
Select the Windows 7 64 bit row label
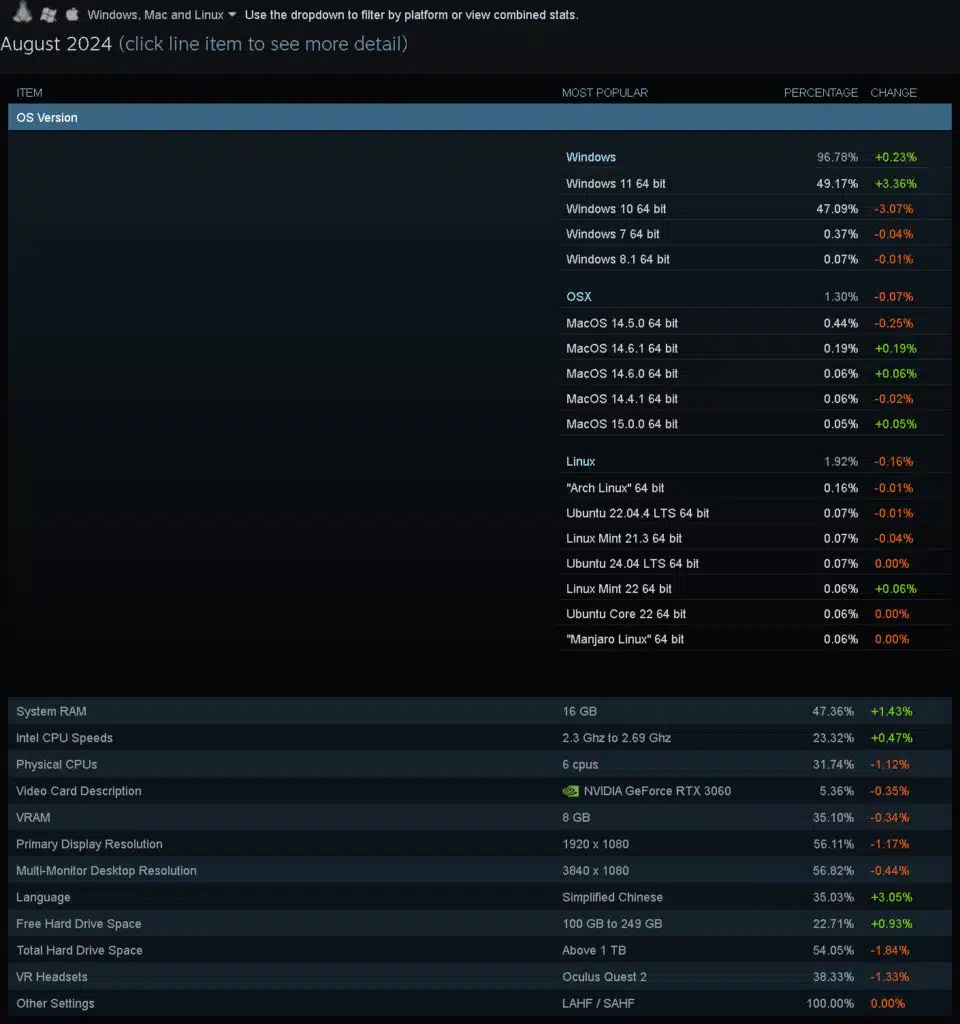(x=613, y=234)
